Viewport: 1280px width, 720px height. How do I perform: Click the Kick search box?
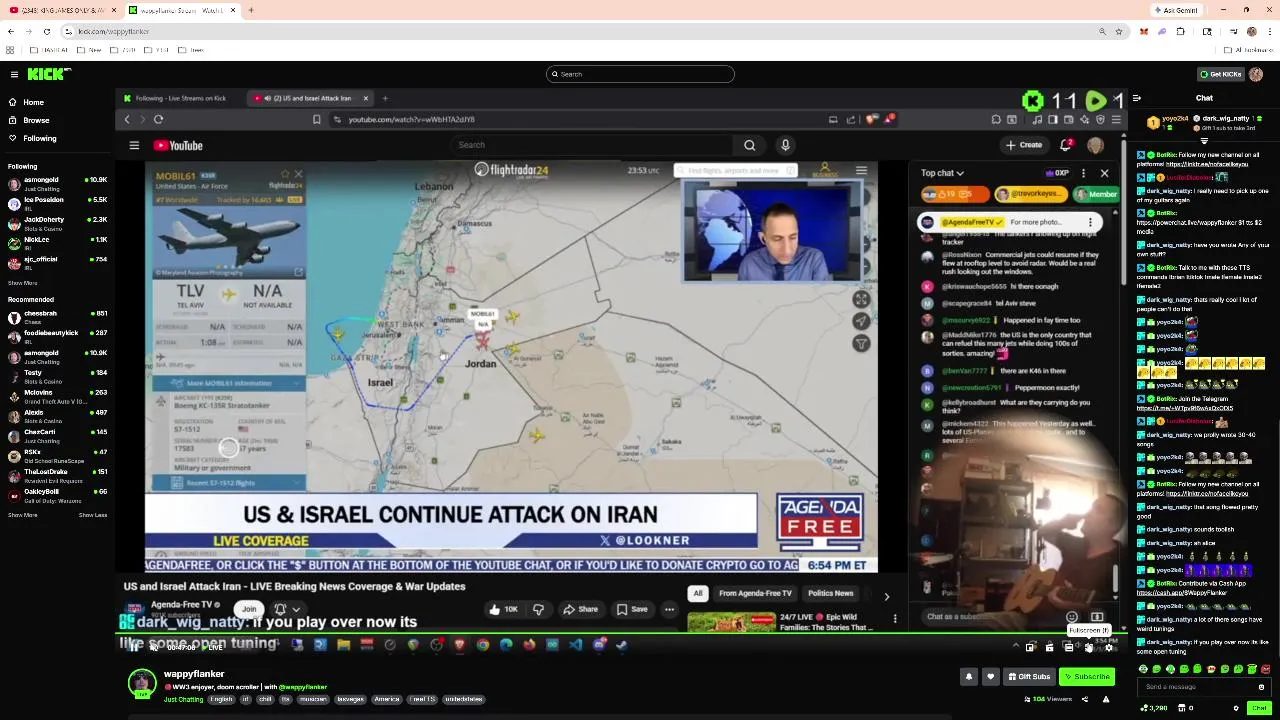(640, 74)
